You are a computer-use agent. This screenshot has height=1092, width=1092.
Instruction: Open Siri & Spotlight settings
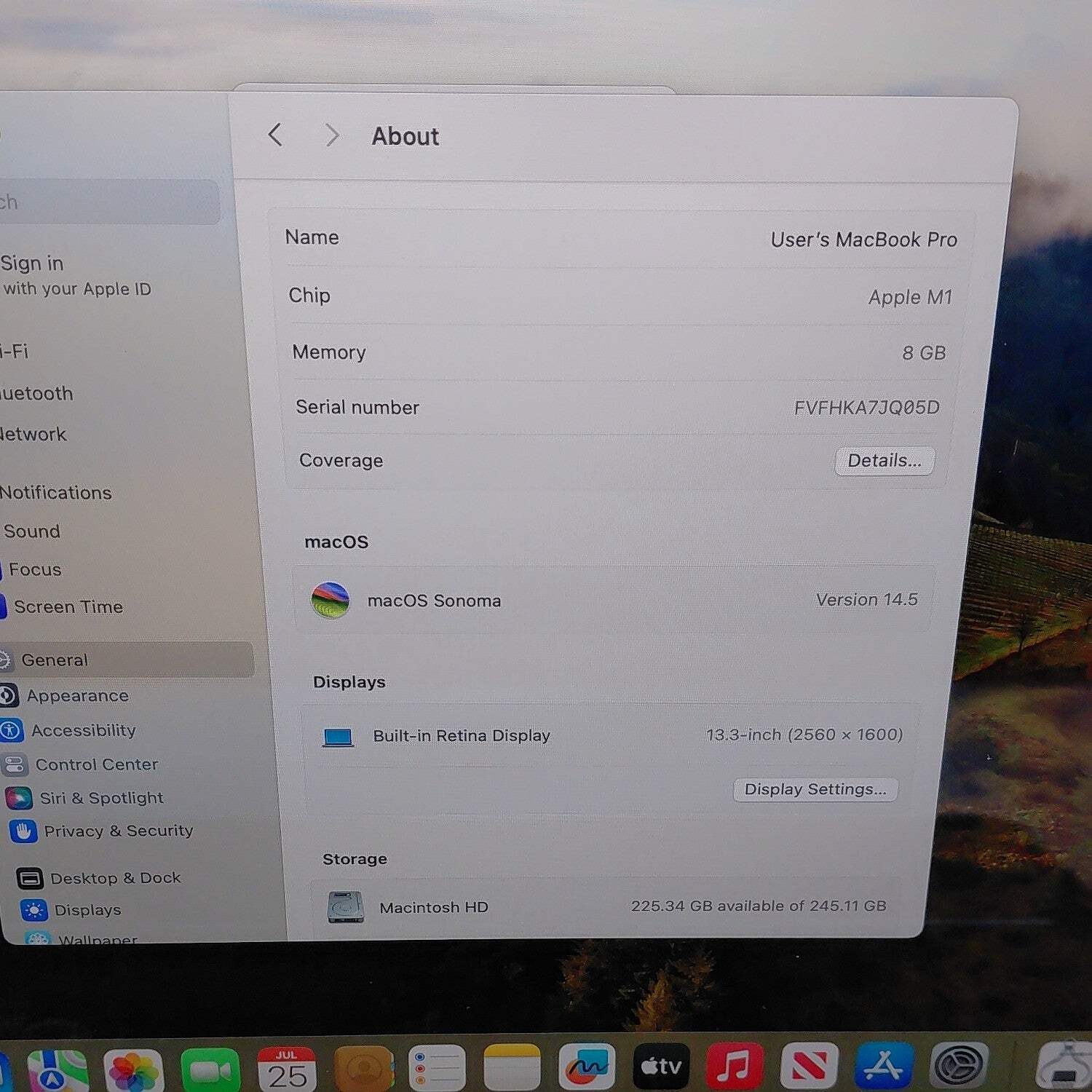click(101, 798)
